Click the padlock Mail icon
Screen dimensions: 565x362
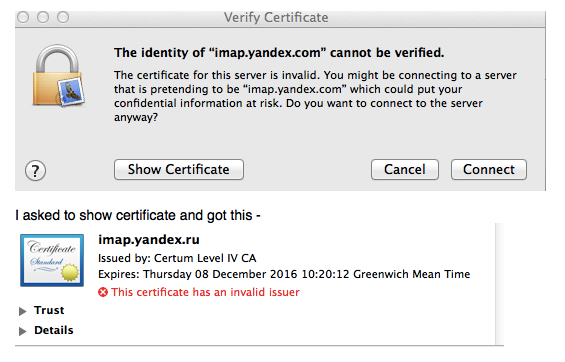pyautogui.click(x=58, y=76)
